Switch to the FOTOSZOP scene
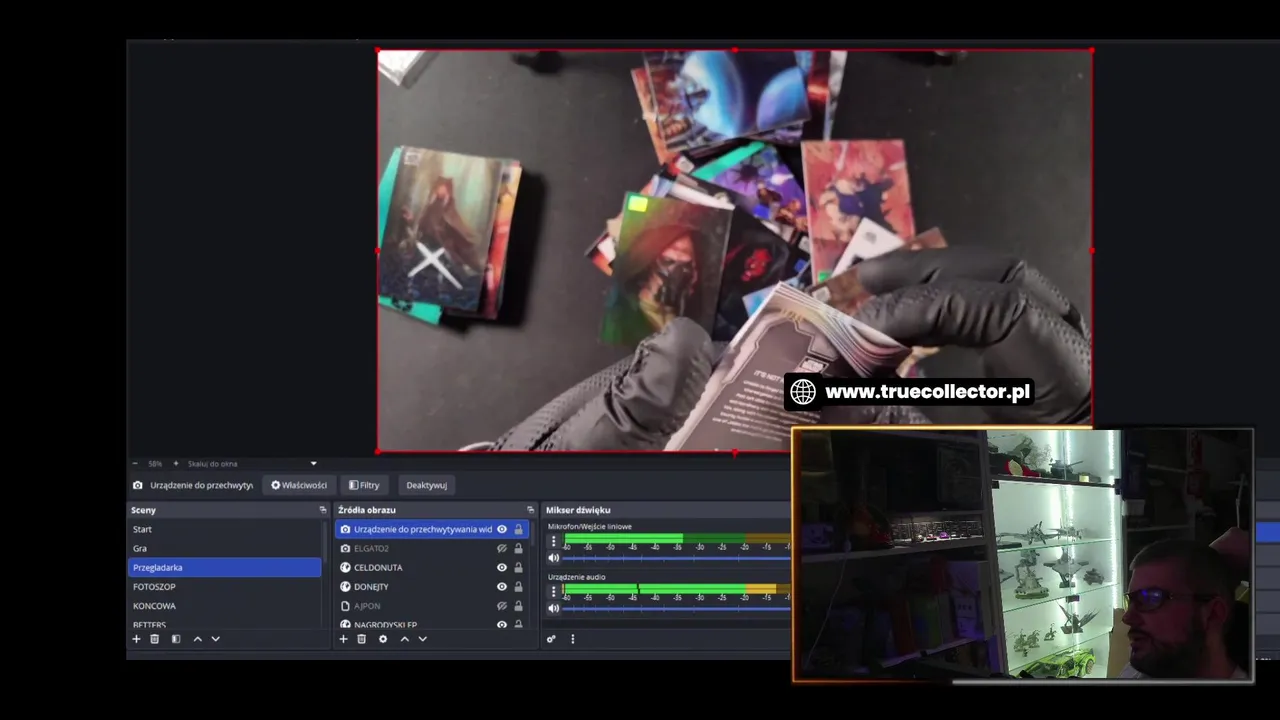This screenshot has width=1280, height=720. (225, 586)
